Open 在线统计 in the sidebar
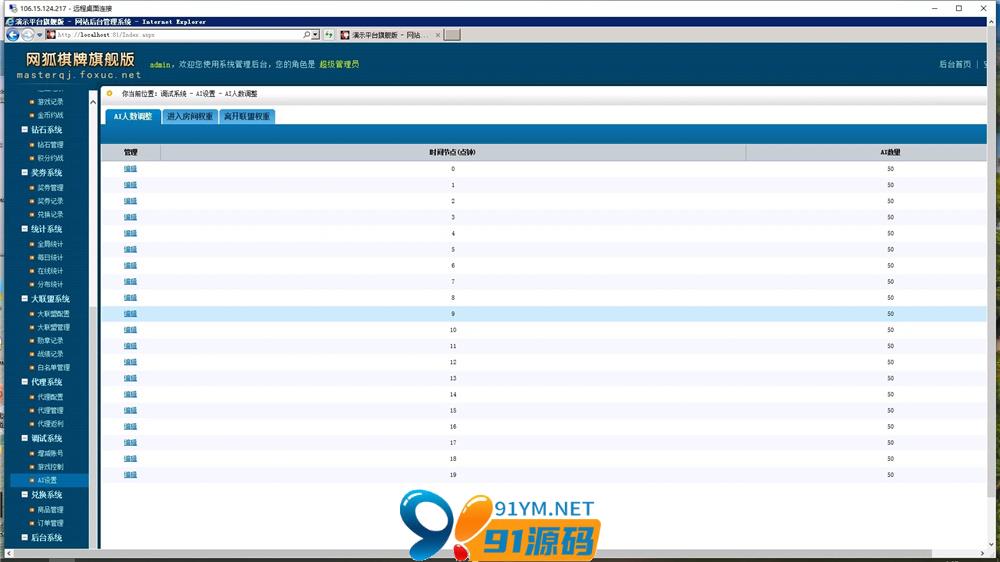The width and height of the screenshot is (1000, 562). [50, 271]
